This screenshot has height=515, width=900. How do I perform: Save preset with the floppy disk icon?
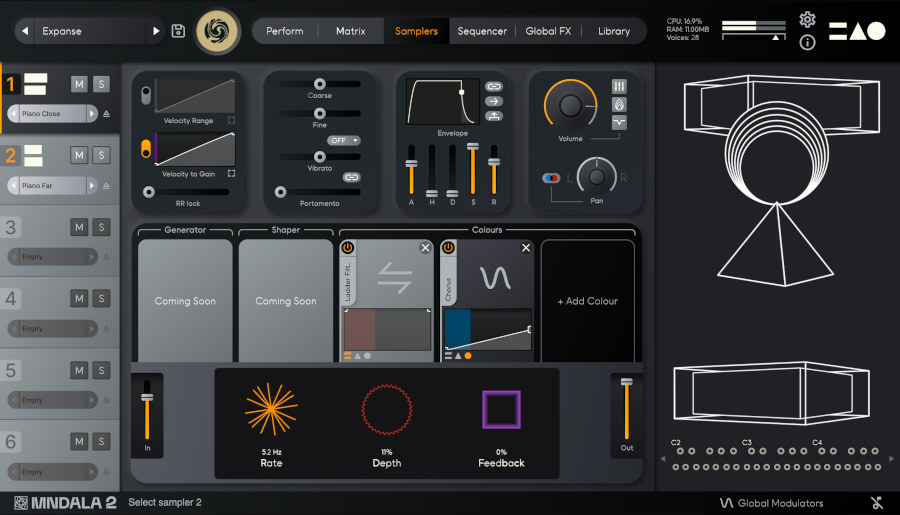178,31
